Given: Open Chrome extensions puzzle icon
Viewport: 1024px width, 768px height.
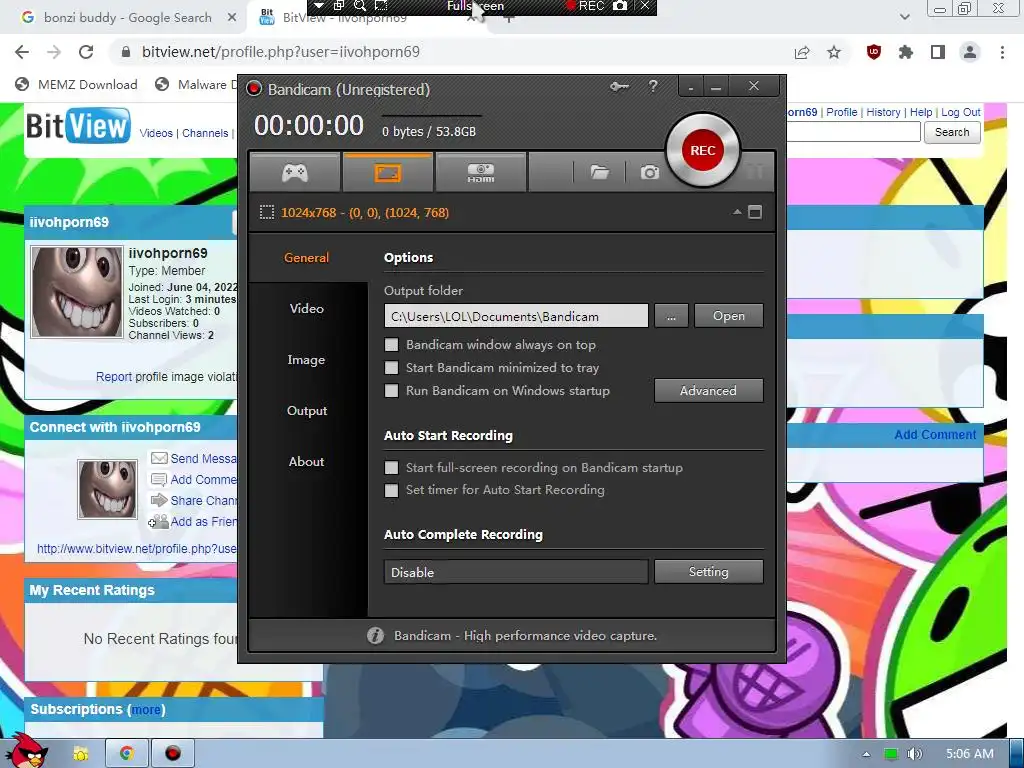Looking at the screenshot, I should (905, 52).
